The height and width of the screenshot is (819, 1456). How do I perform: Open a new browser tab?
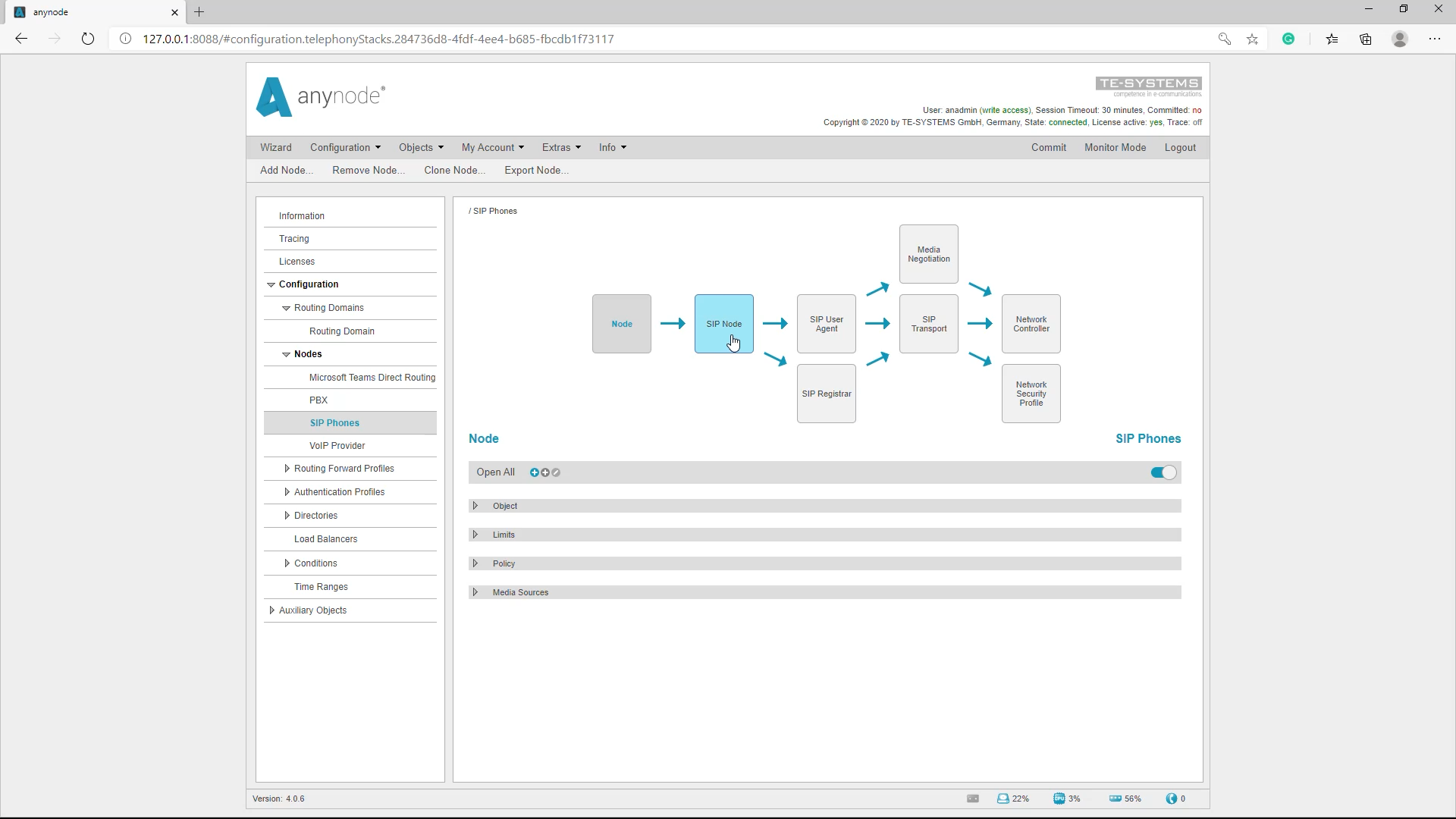pos(199,12)
